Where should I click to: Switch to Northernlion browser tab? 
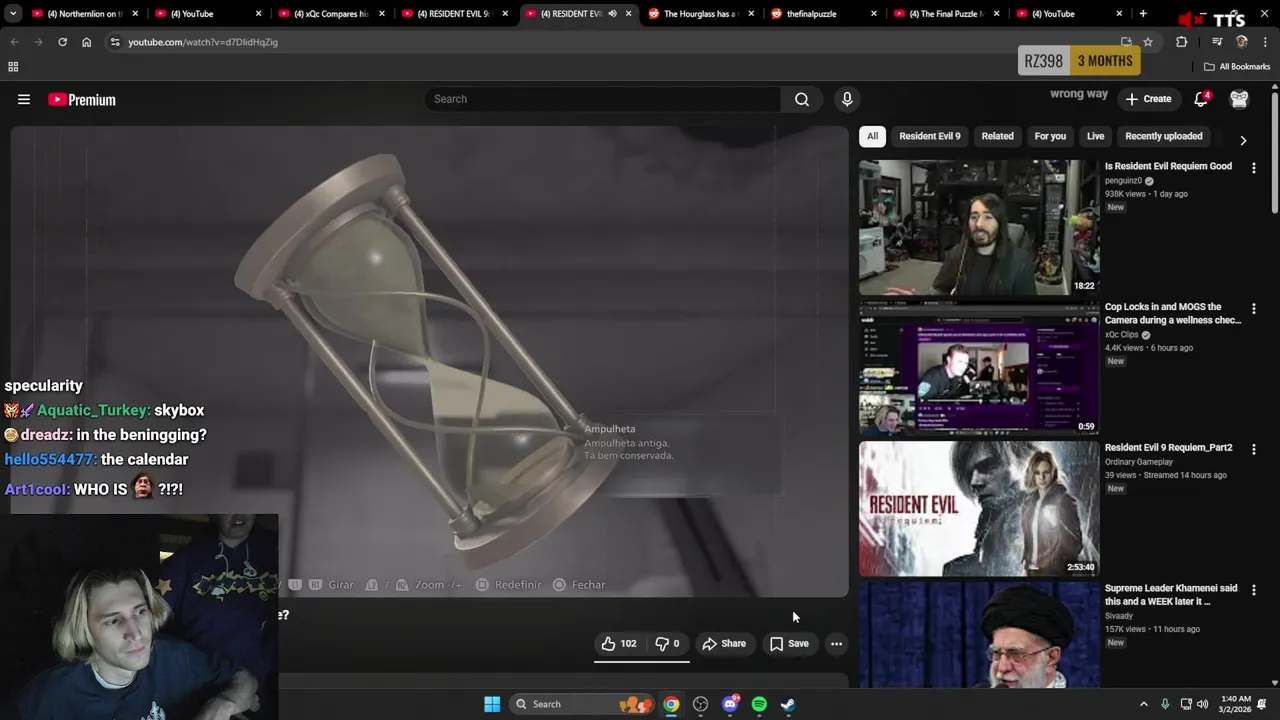84,14
